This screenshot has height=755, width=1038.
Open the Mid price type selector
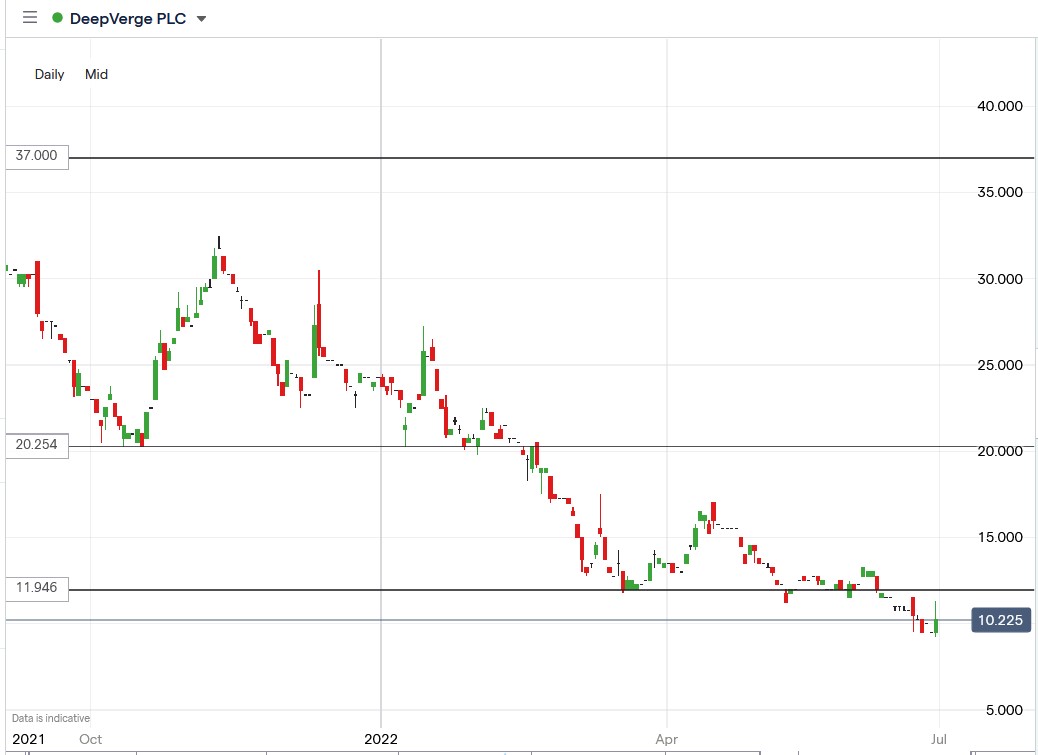[96, 74]
